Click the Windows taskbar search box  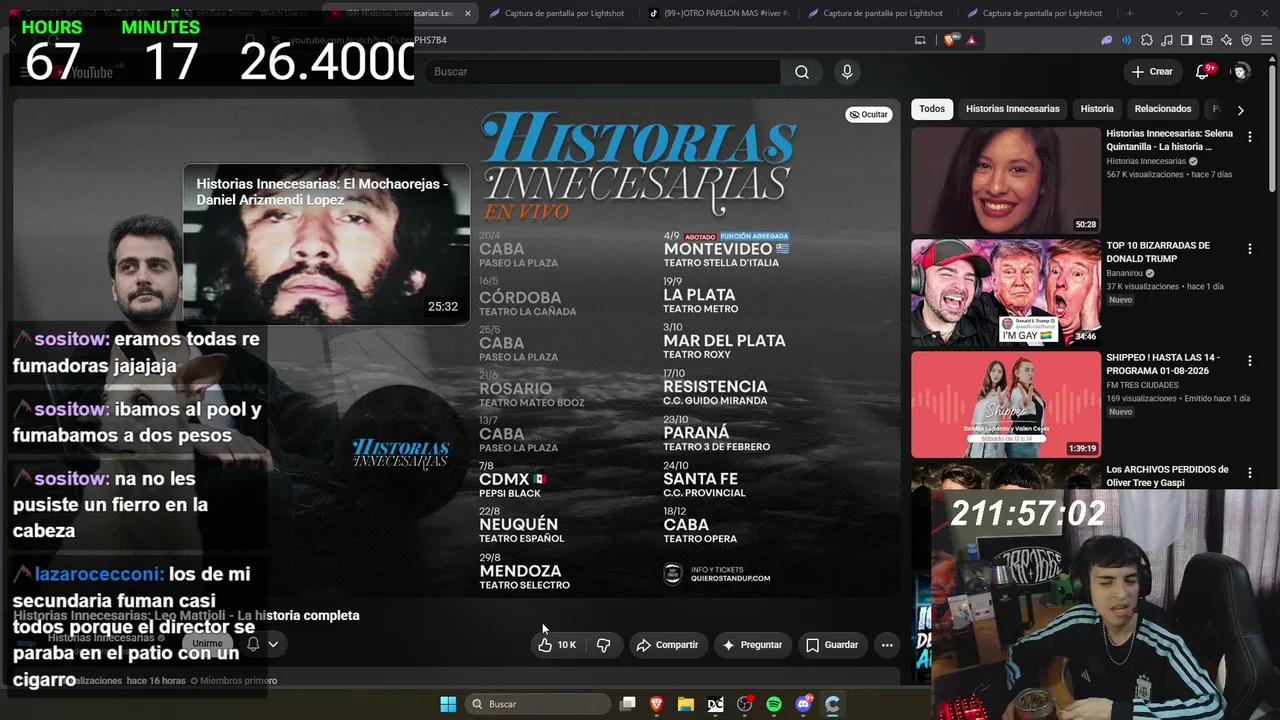pos(538,704)
